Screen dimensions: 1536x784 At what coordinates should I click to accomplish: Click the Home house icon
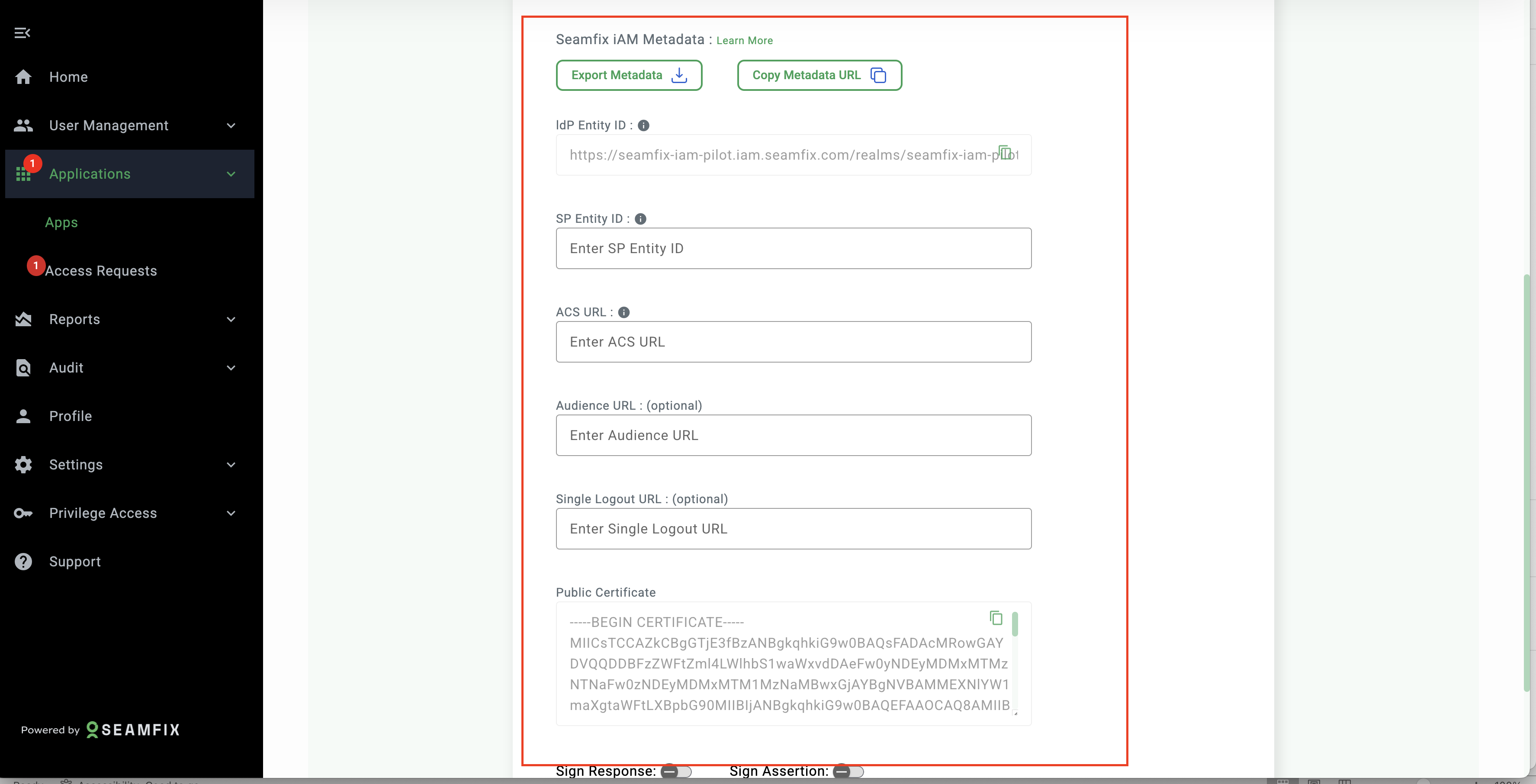point(23,77)
